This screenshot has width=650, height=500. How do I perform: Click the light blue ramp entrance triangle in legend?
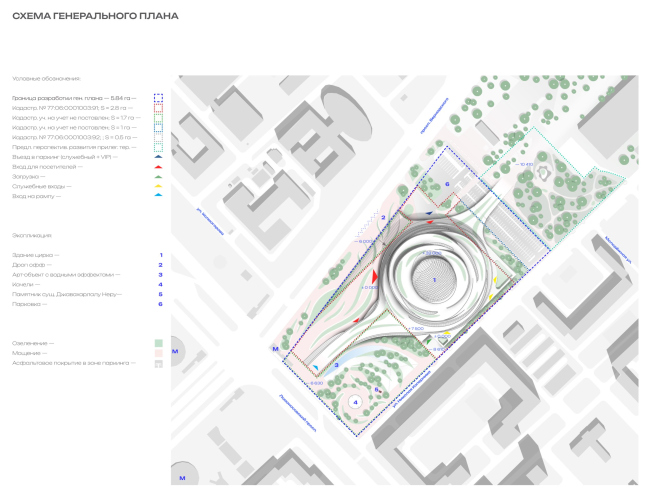[x=159, y=196]
